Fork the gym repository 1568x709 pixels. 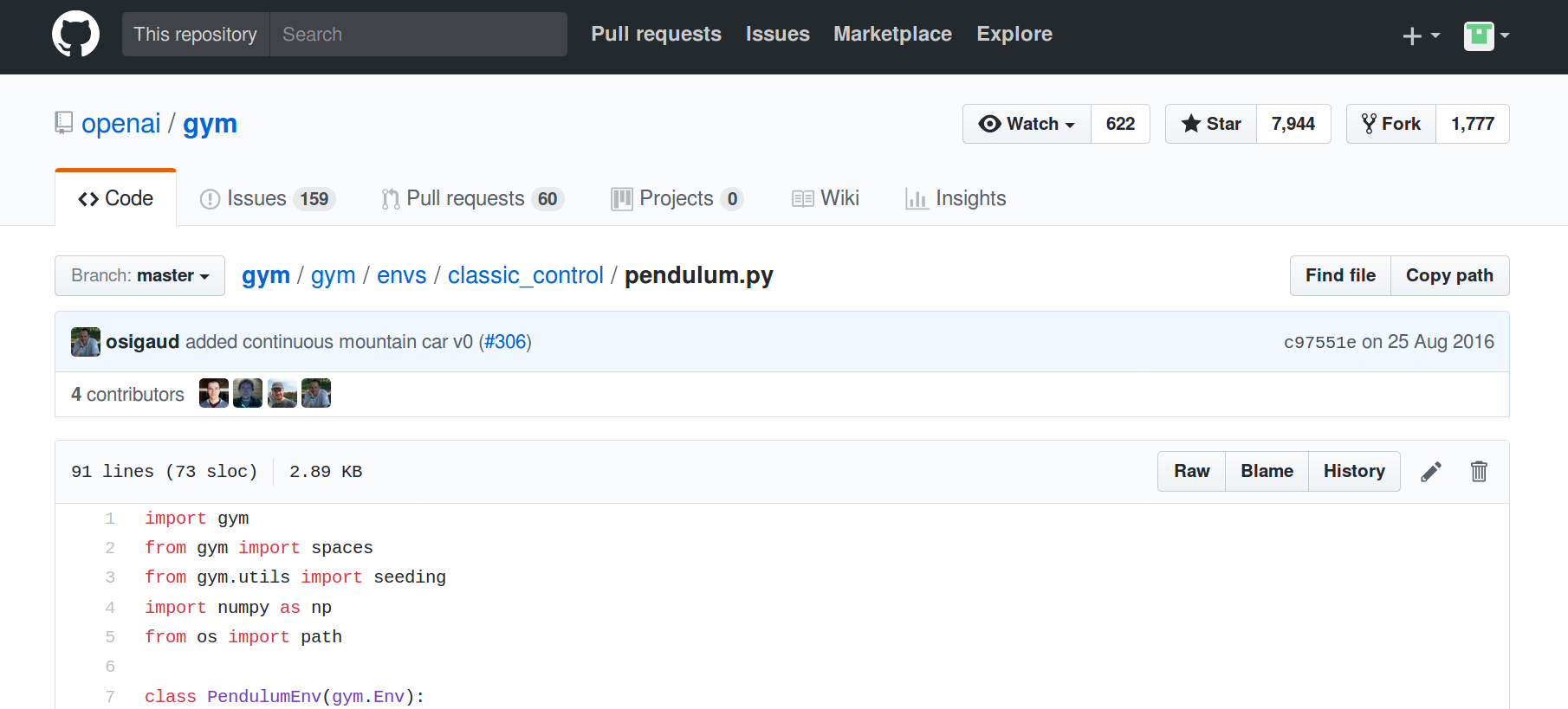pyautogui.click(x=1391, y=124)
